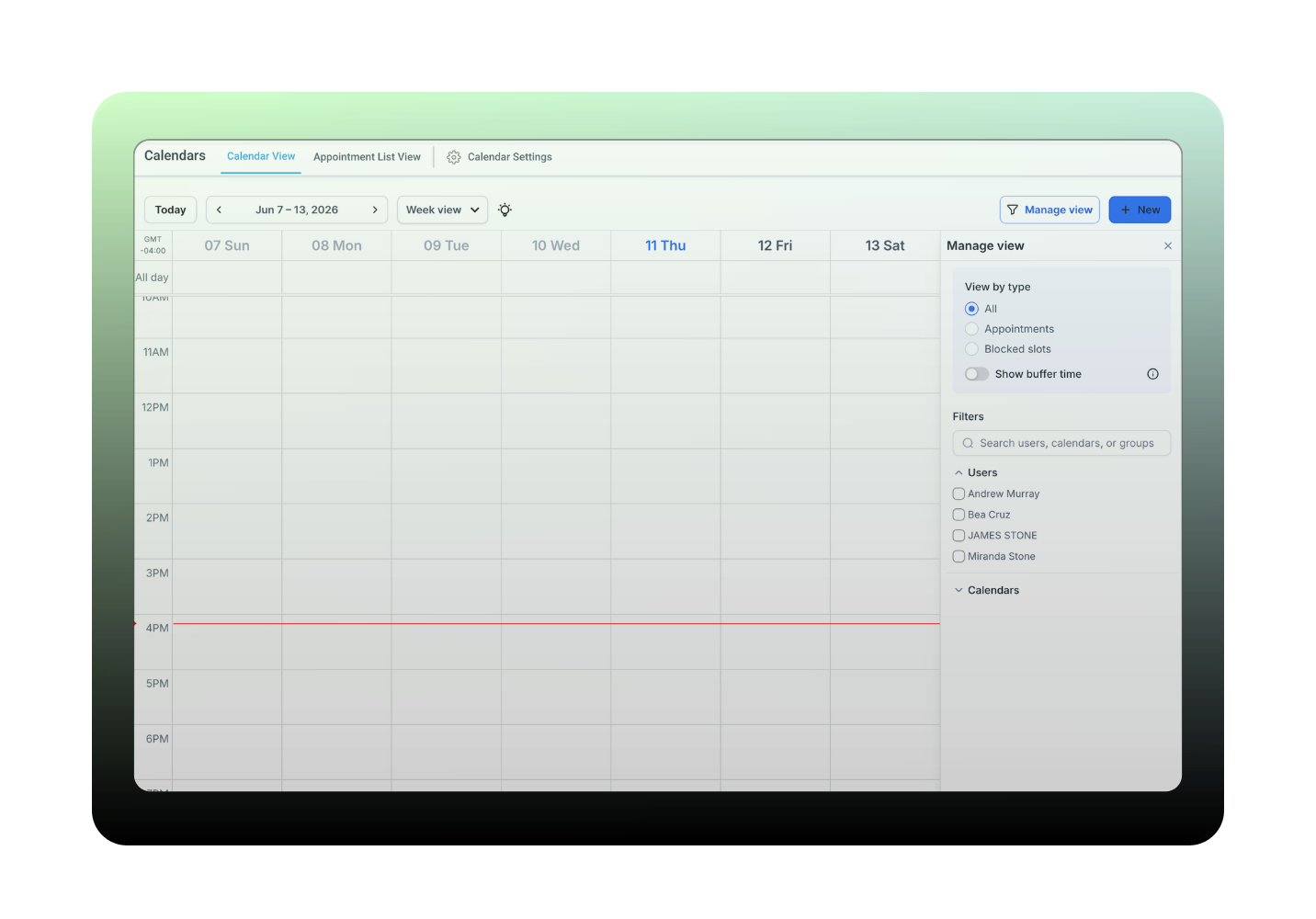This screenshot has height=919, width=1316.
Task: Open the Week view dropdown
Action: coord(442,210)
